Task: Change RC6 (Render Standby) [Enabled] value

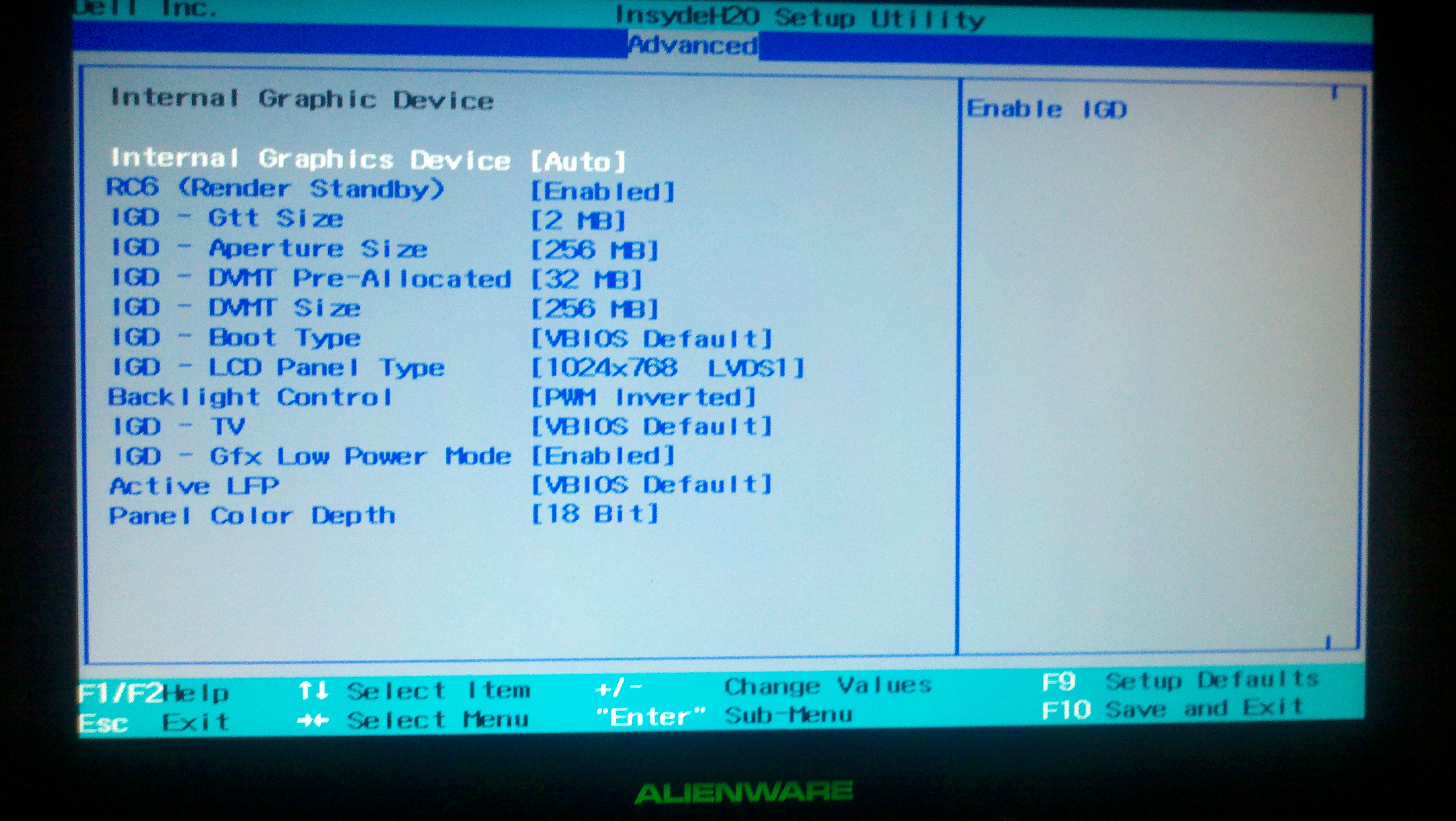Action: coord(603,191)
